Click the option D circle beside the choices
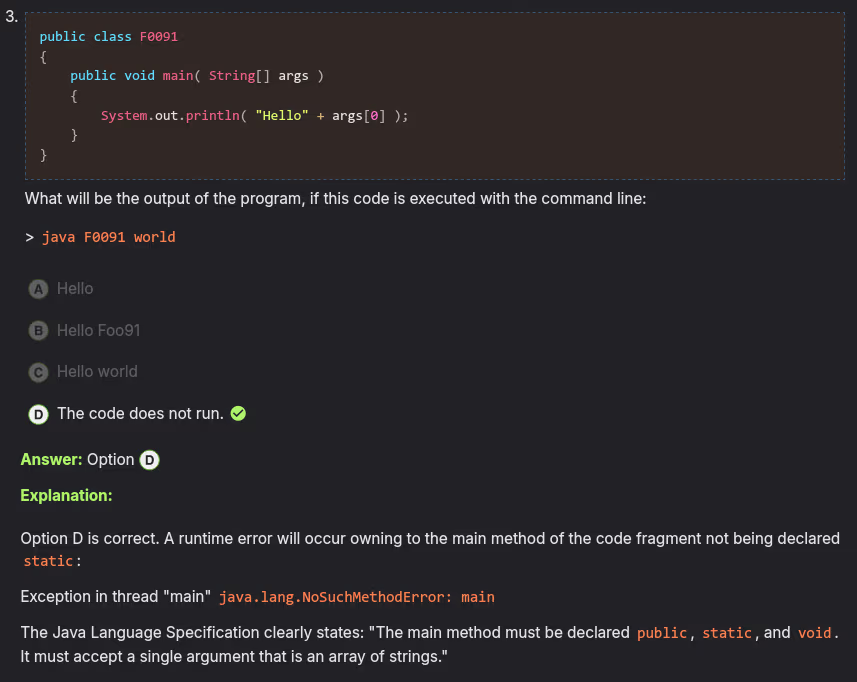This screenshot has width=857, height=682. pos(38,414)
